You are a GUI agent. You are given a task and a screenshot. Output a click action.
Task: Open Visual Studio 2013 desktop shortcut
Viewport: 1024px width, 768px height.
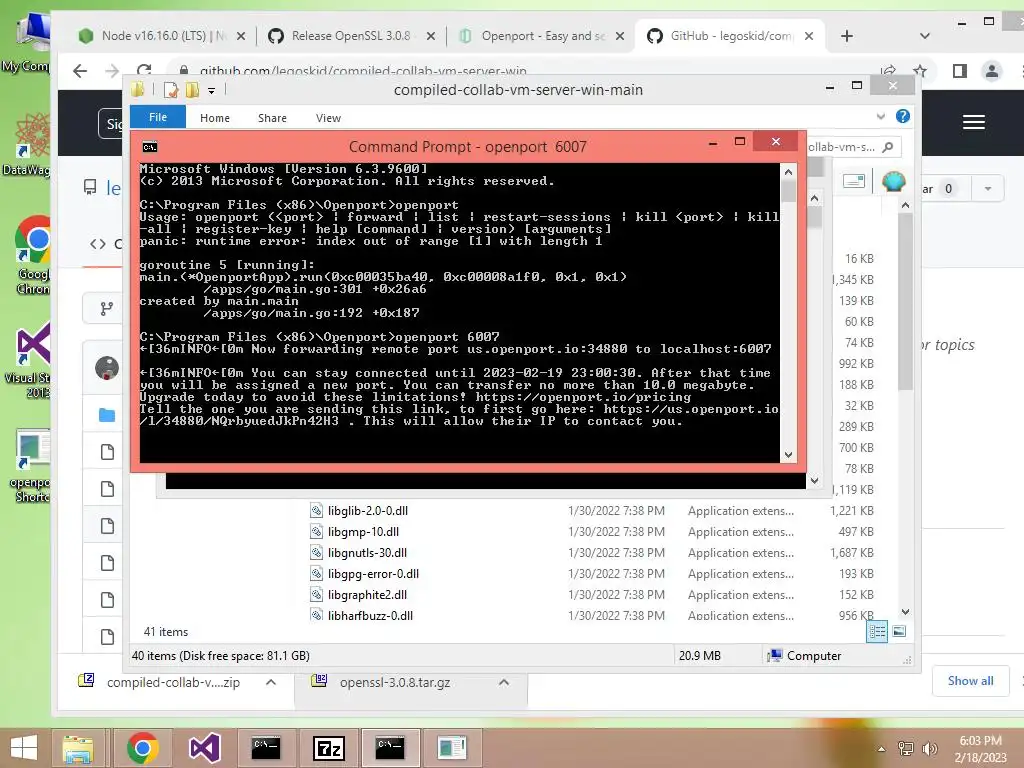[x=29, y=360]
